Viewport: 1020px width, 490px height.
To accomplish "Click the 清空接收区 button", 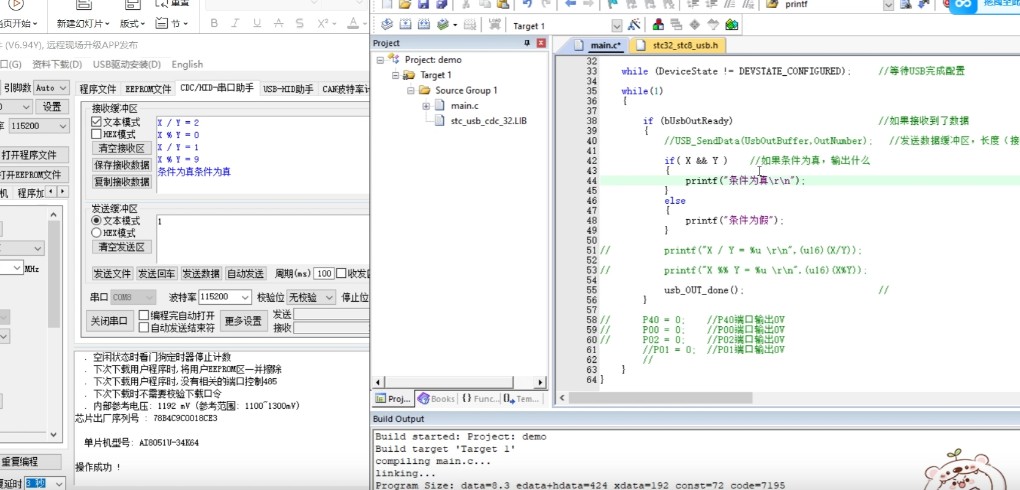I will 121,148.
